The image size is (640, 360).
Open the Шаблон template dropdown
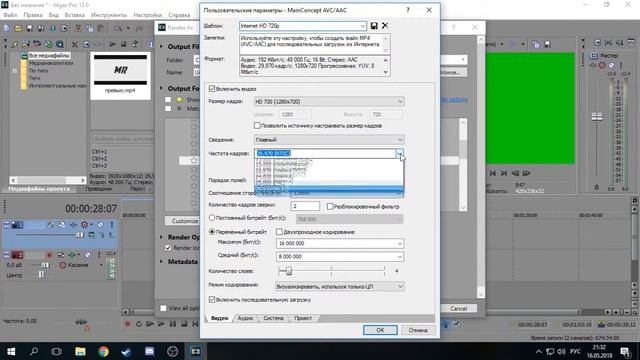[x=362, y=26]
